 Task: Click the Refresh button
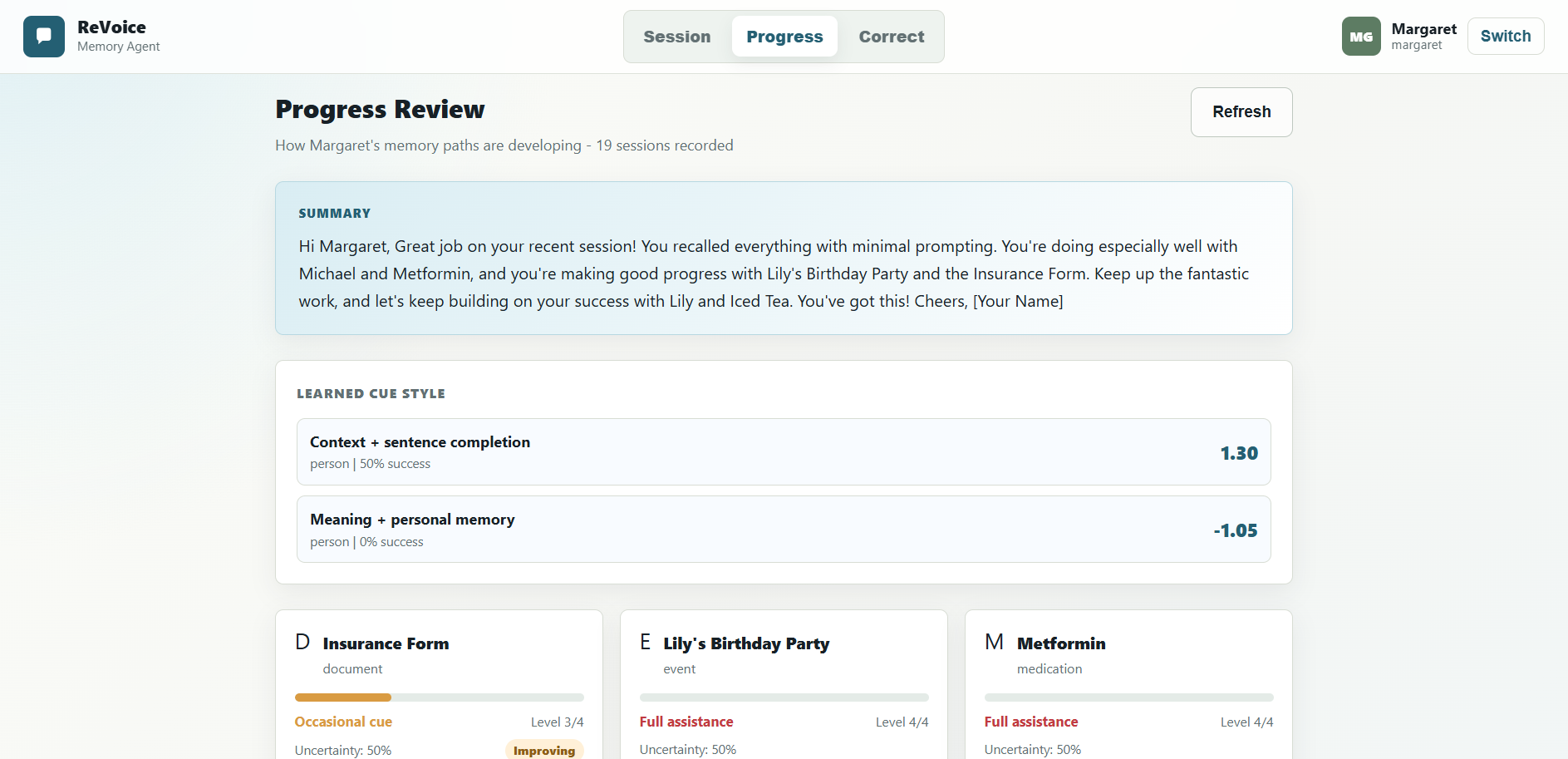tap(1241, 112)
